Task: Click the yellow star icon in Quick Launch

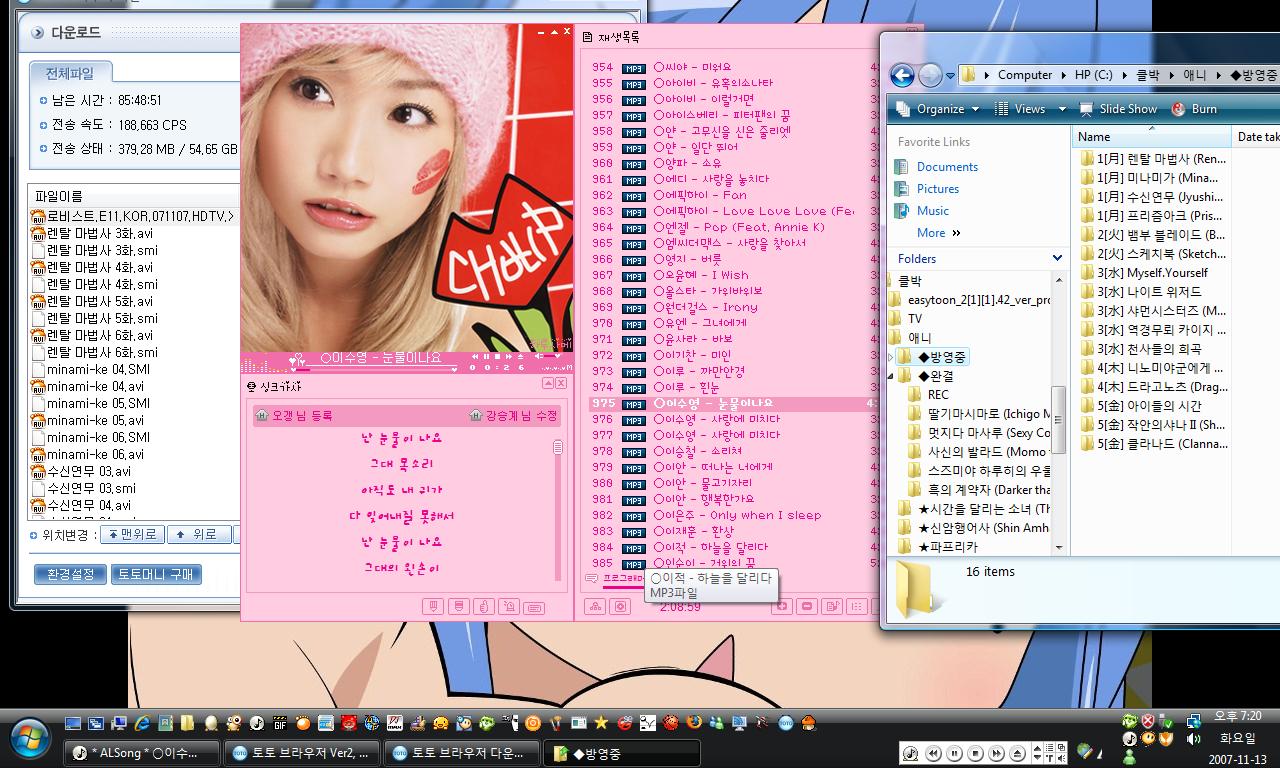Action: (601, 723)
